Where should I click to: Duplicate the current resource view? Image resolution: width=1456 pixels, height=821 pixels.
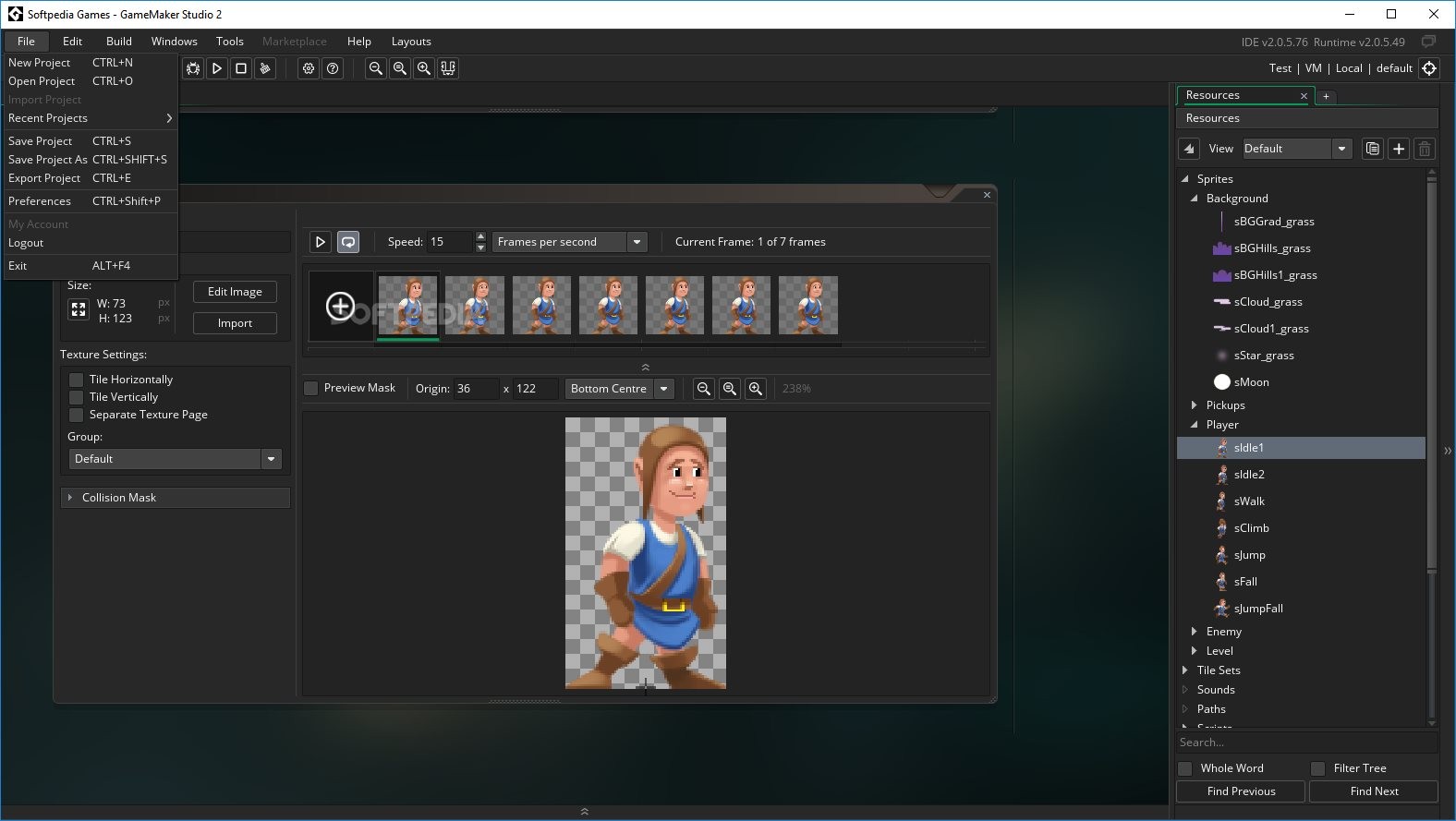pos(1373,149)
